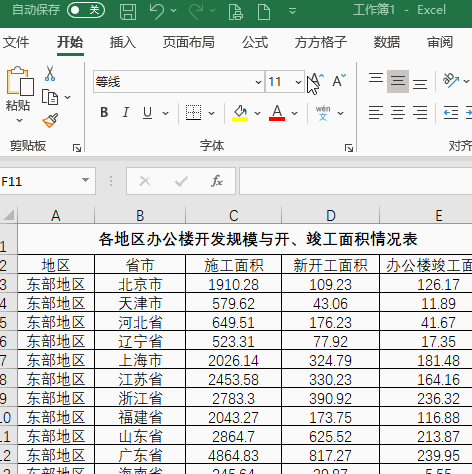The width and height of the screenshot is (472, 474).
Task: Align text left
Action: (376, 113)
